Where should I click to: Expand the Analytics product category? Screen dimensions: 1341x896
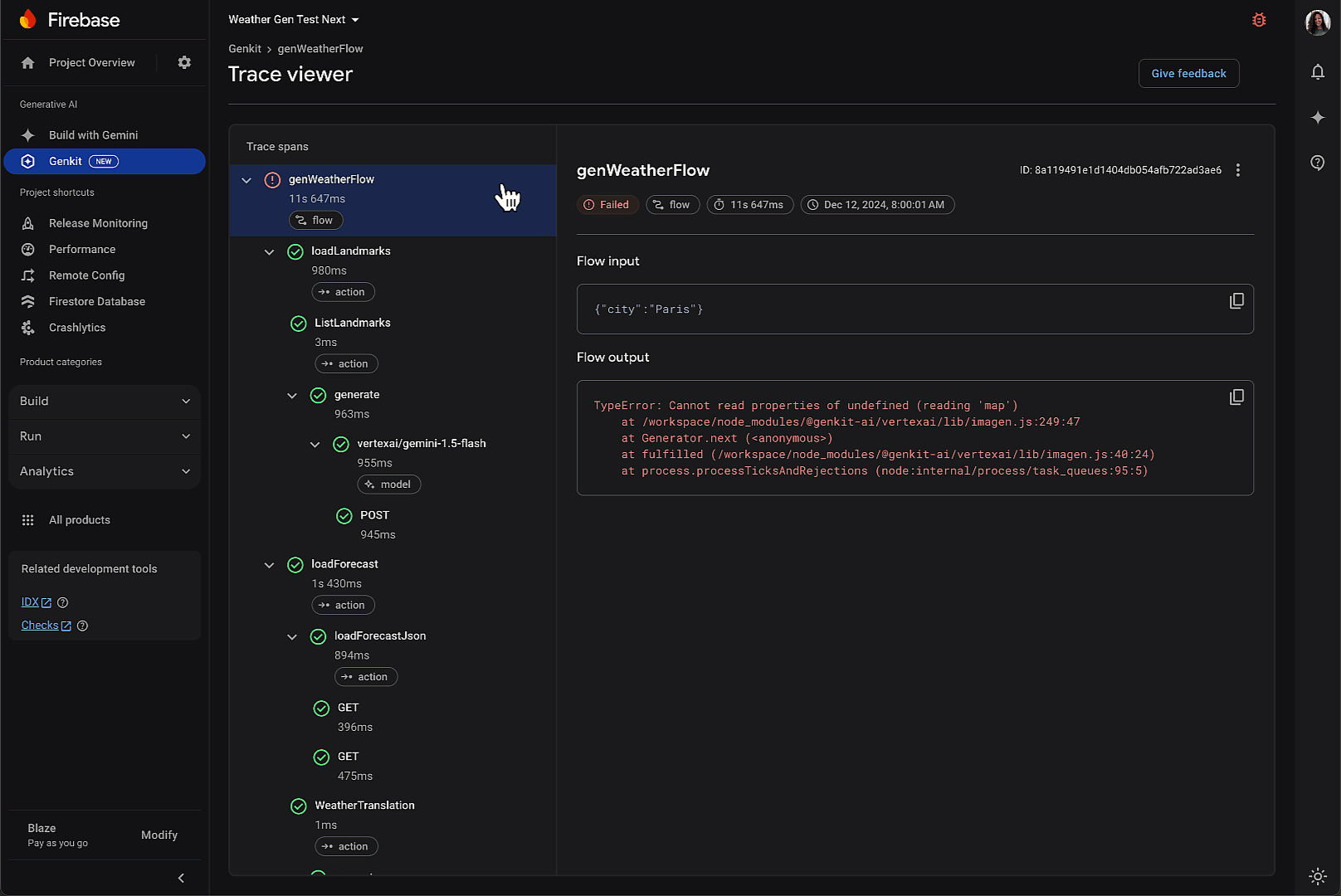[x=105, y=471]
